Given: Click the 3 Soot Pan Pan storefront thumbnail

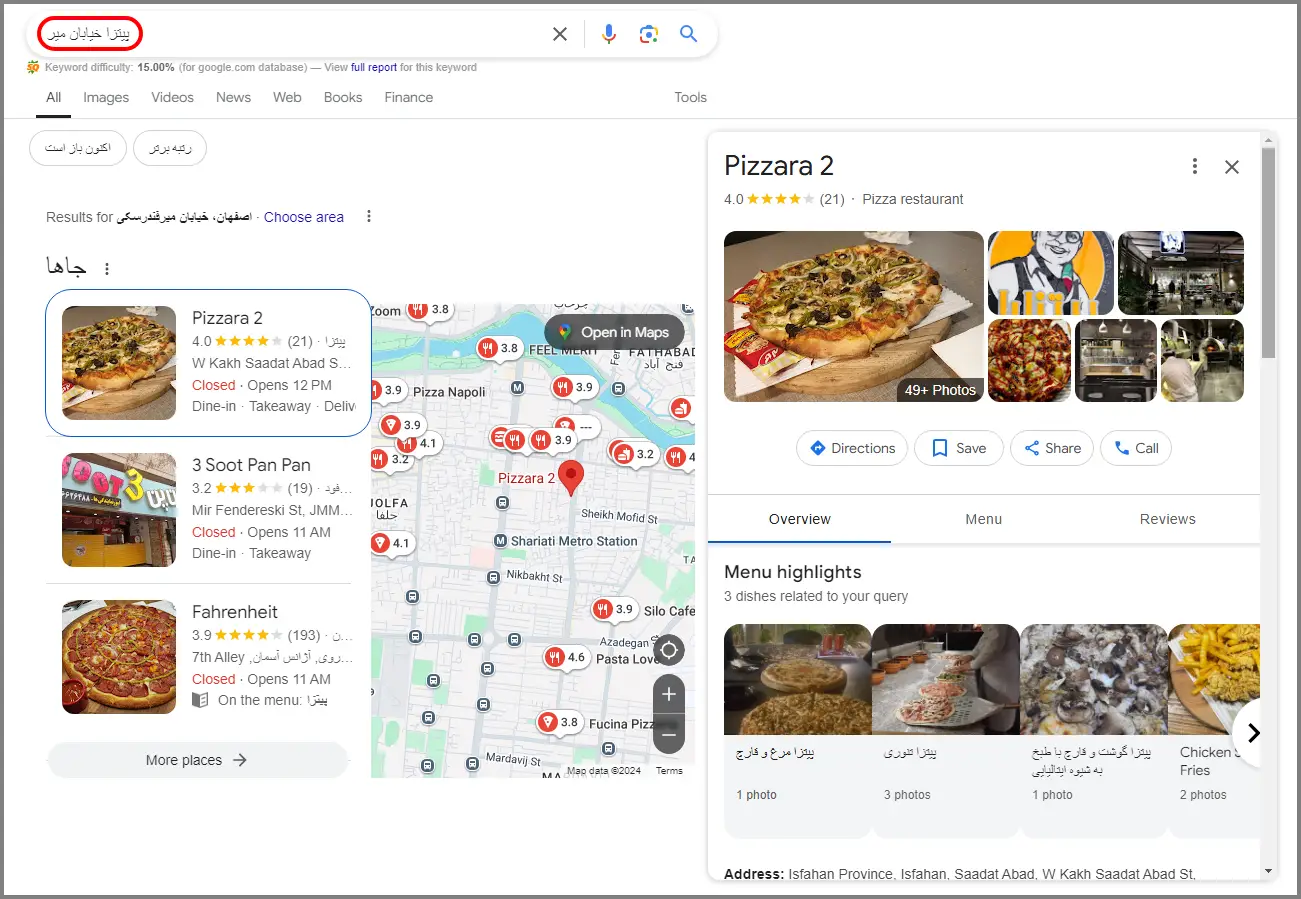Looking at the screenshot, I should 119,510.
